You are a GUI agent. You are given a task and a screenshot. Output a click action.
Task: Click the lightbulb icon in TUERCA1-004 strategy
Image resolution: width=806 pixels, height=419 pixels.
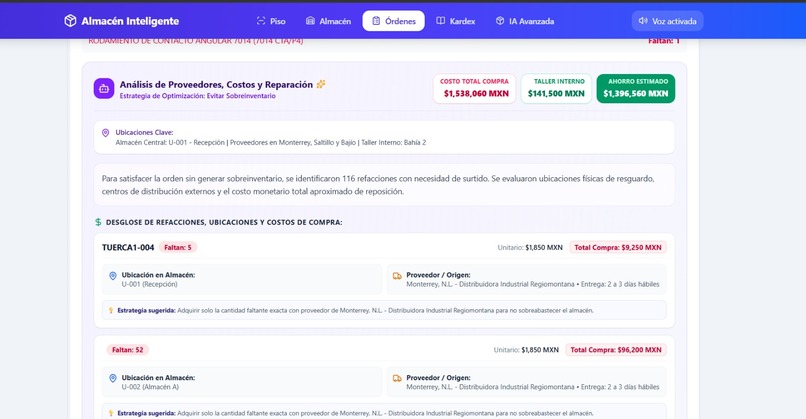coord(111,311)
